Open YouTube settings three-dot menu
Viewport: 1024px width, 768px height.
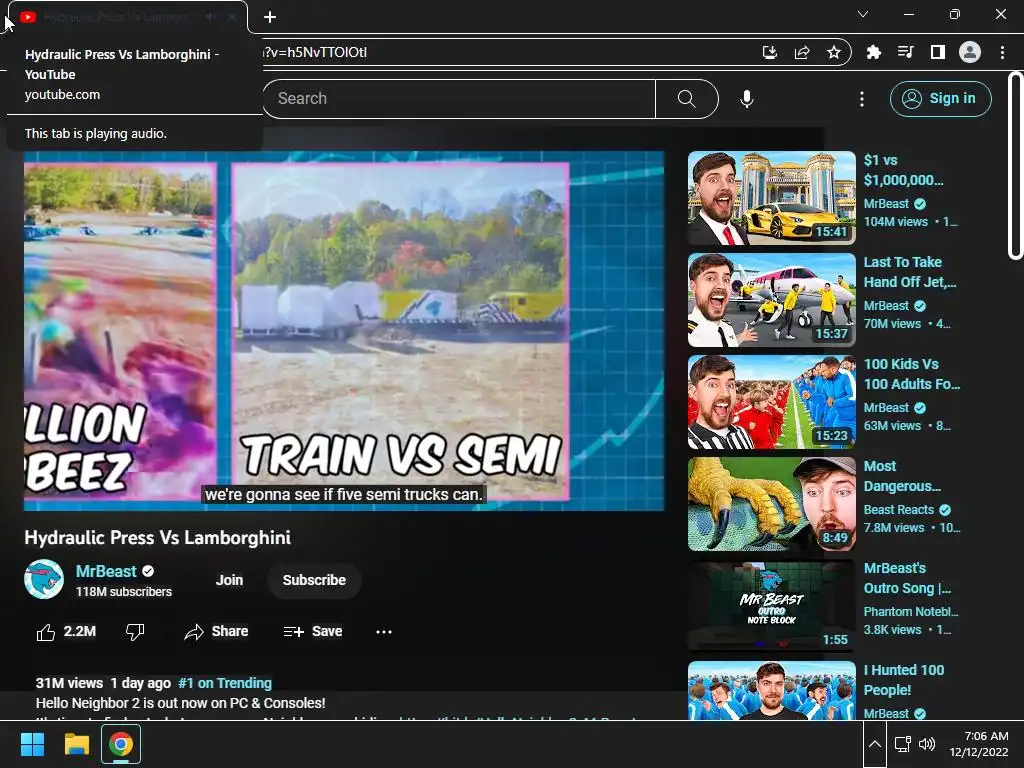pyautogui.click(x=862, y=99)
